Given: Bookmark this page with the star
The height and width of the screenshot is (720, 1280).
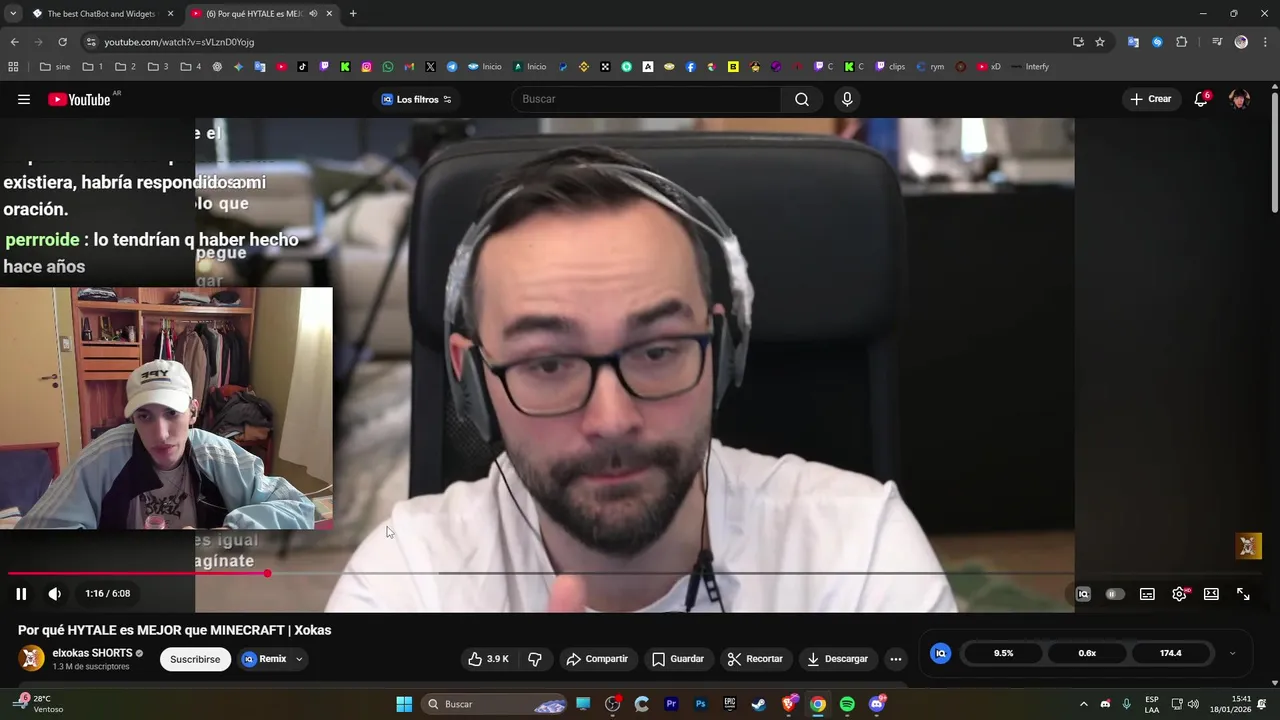Looking at the screenshot, I should pos(1100,42).
